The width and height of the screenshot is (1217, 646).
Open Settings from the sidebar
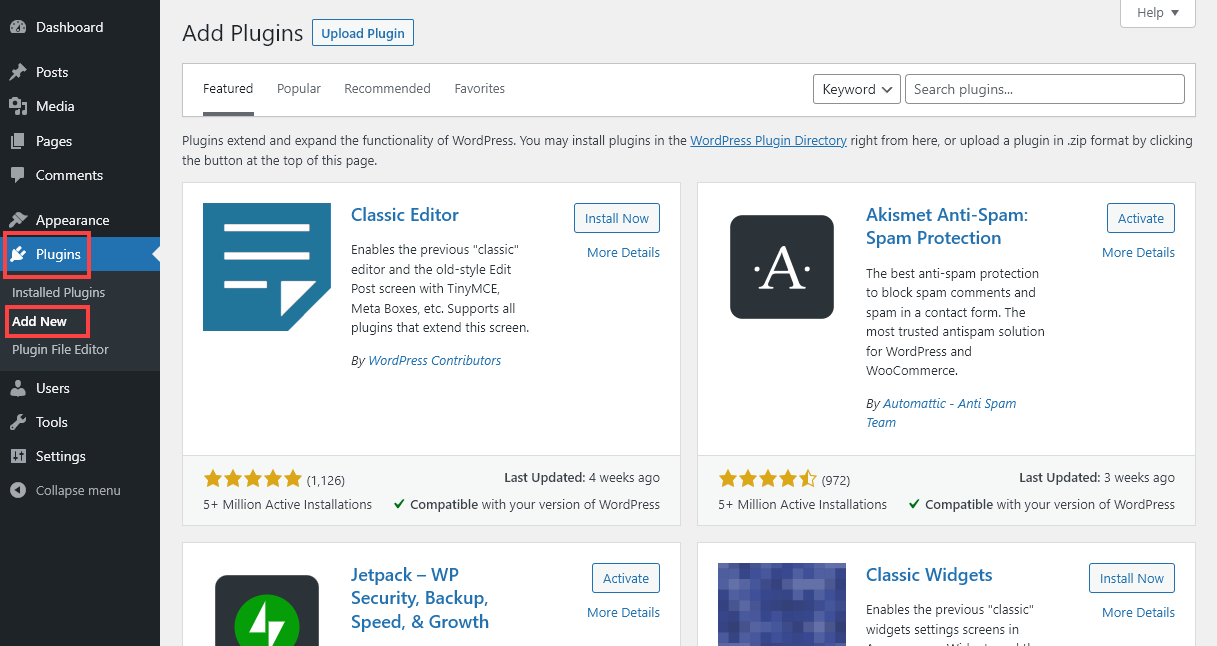(58, 456)
